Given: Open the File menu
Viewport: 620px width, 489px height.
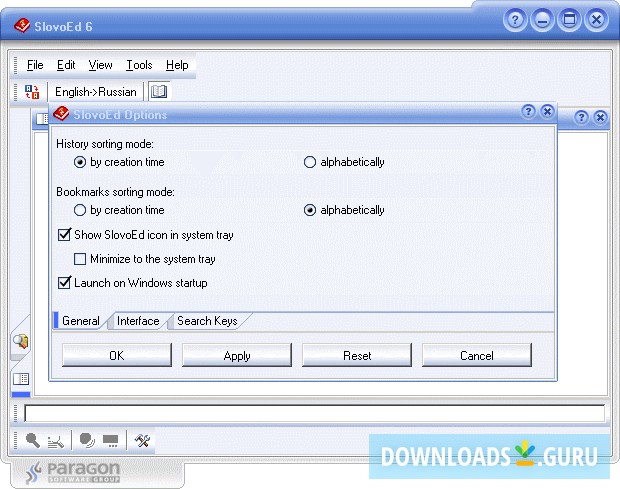Looking at the screenshot, I should [x=35, y=65].
